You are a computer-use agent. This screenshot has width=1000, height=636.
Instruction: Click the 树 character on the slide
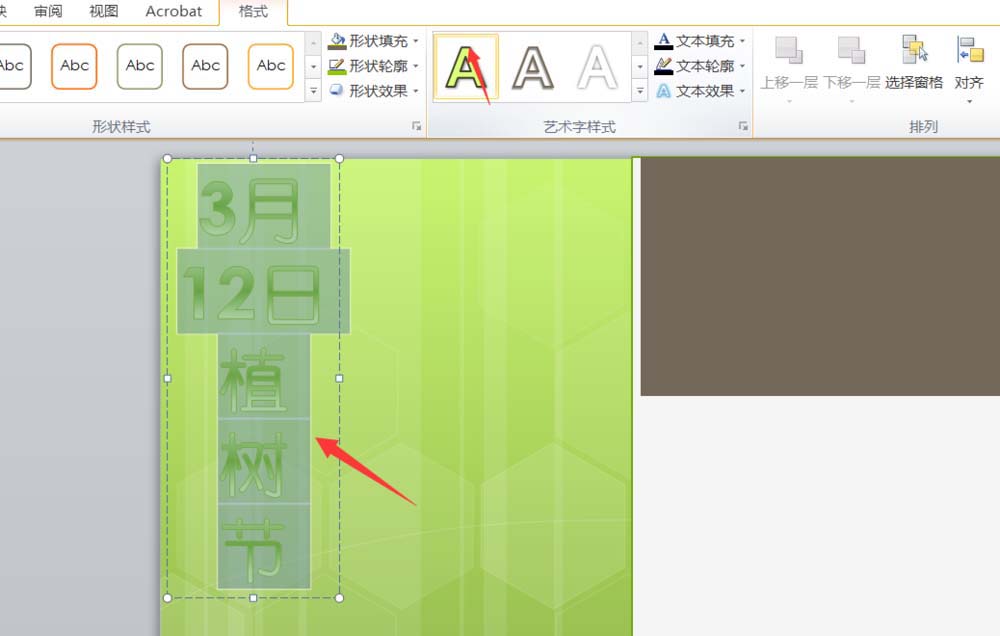pos(253,464)
